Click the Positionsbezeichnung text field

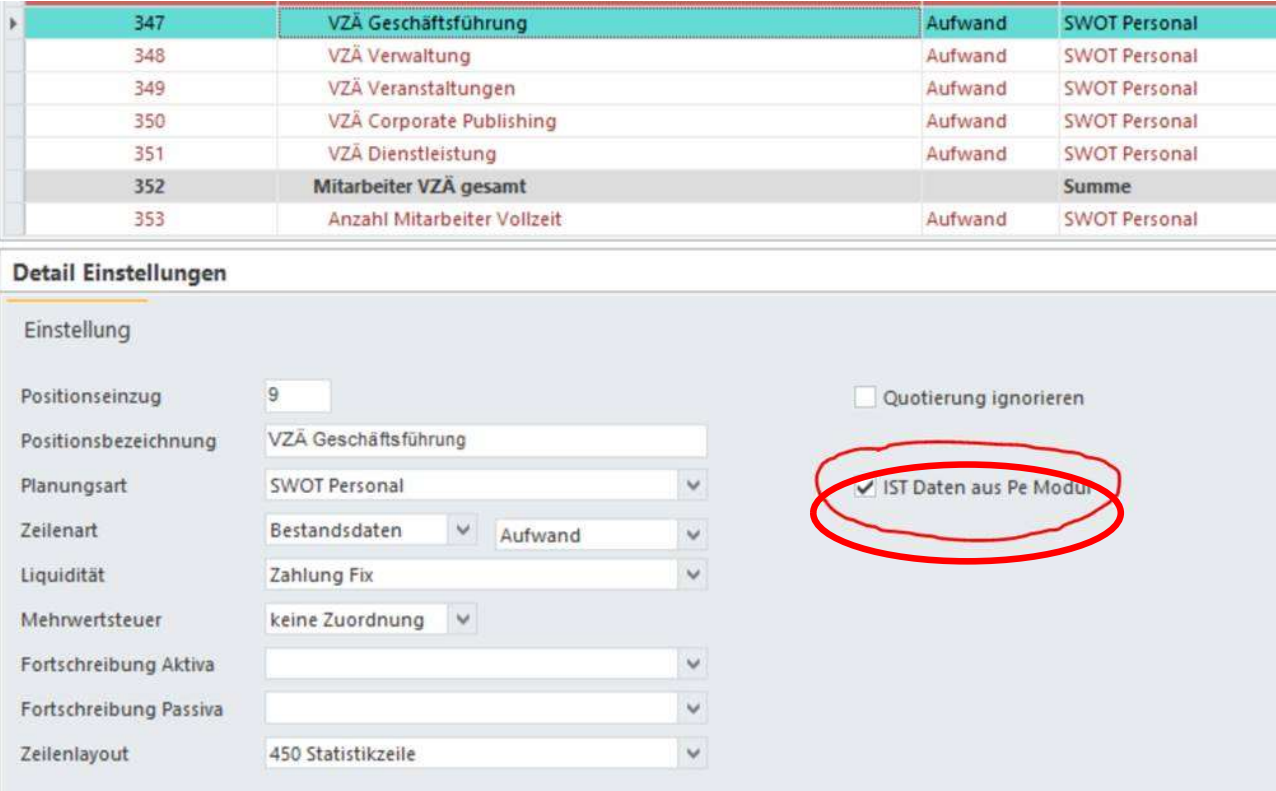tap(485, 440)
